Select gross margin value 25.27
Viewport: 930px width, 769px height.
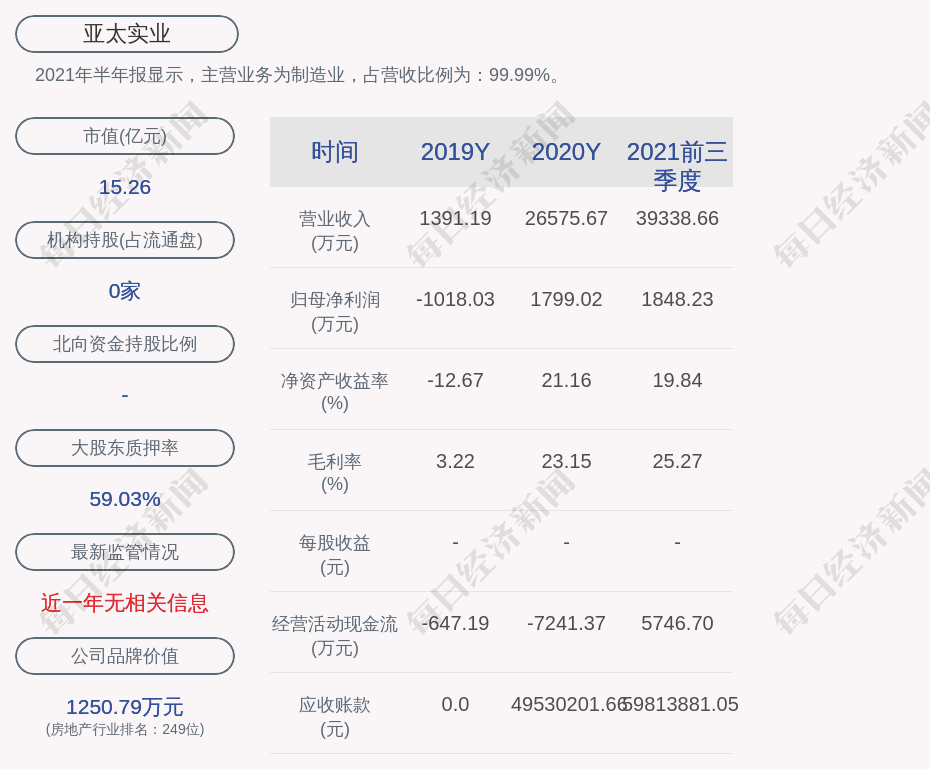(x=677, y=461)
